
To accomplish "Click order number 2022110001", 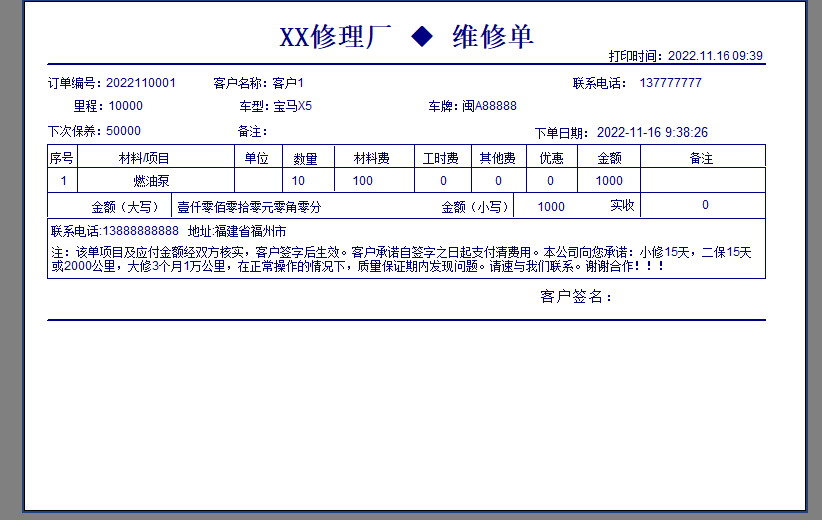I will 140,83.
